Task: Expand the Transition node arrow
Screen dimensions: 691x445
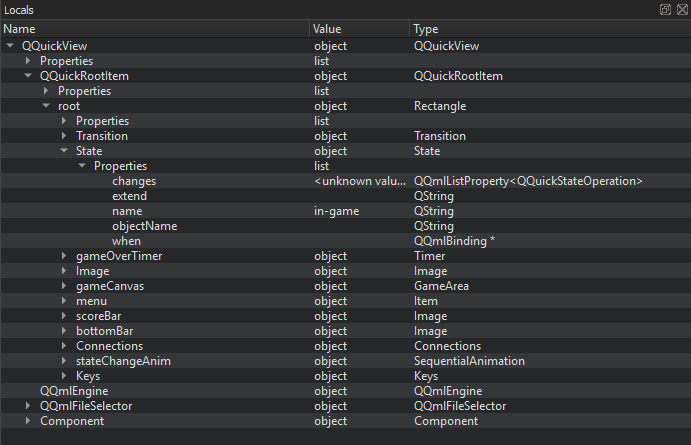Action: coord(64,136)
